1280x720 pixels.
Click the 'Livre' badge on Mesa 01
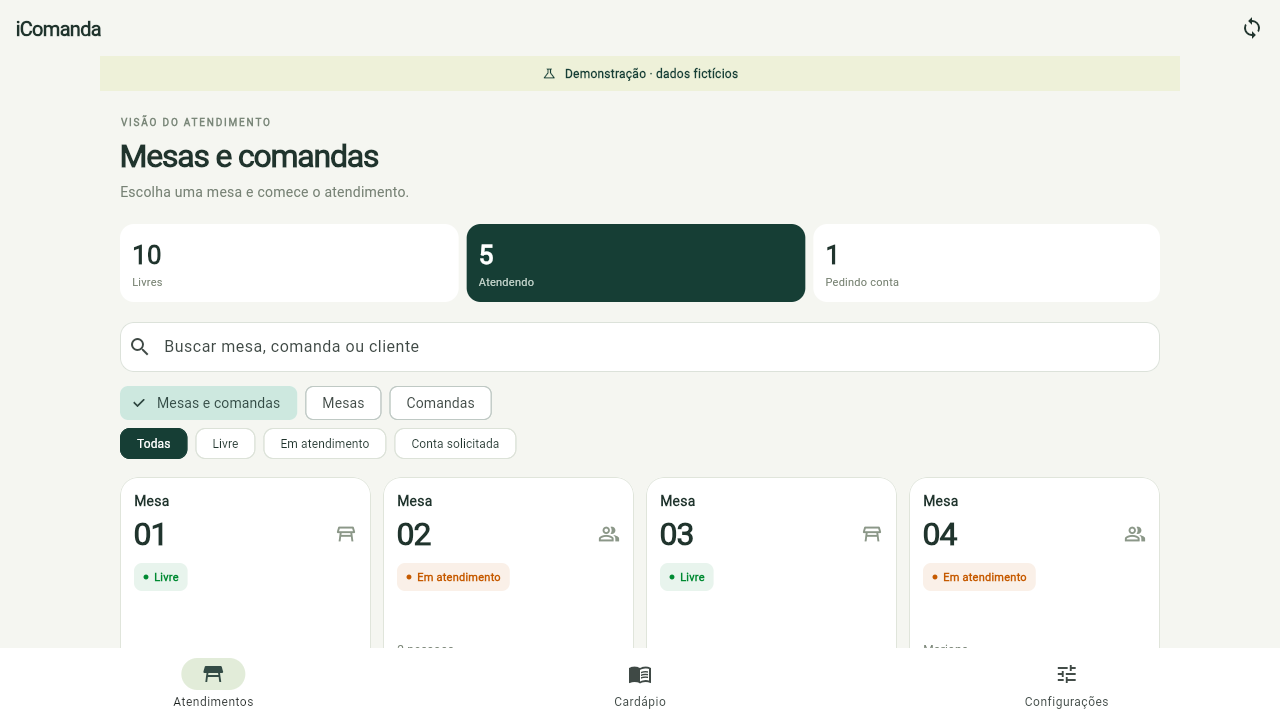point(161,577)
